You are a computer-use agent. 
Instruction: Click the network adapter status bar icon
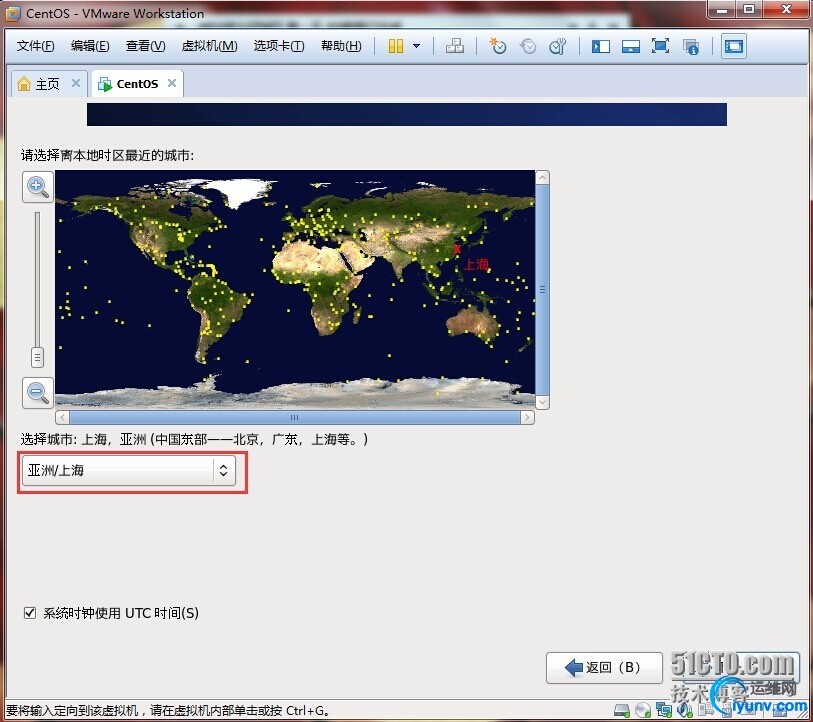[664, 710]
